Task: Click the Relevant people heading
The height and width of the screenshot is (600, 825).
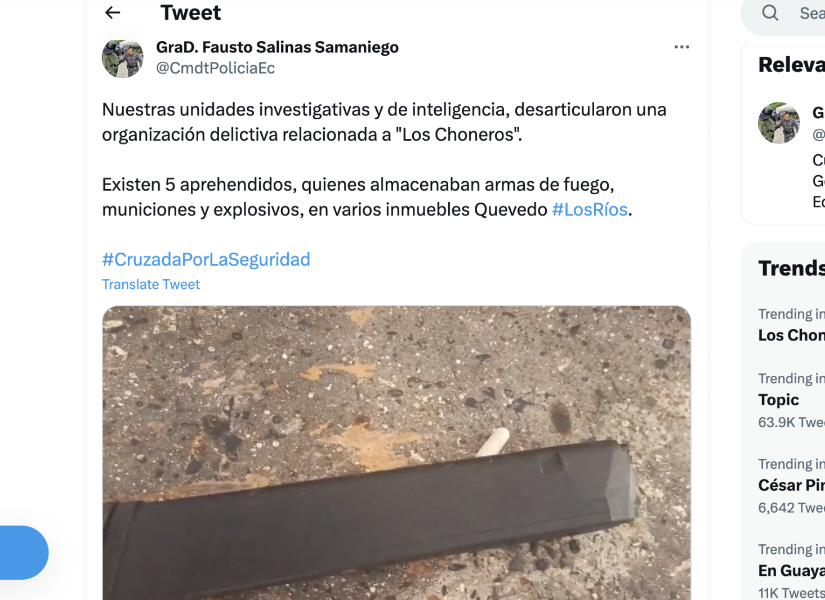Action: (x=791, y=65)
